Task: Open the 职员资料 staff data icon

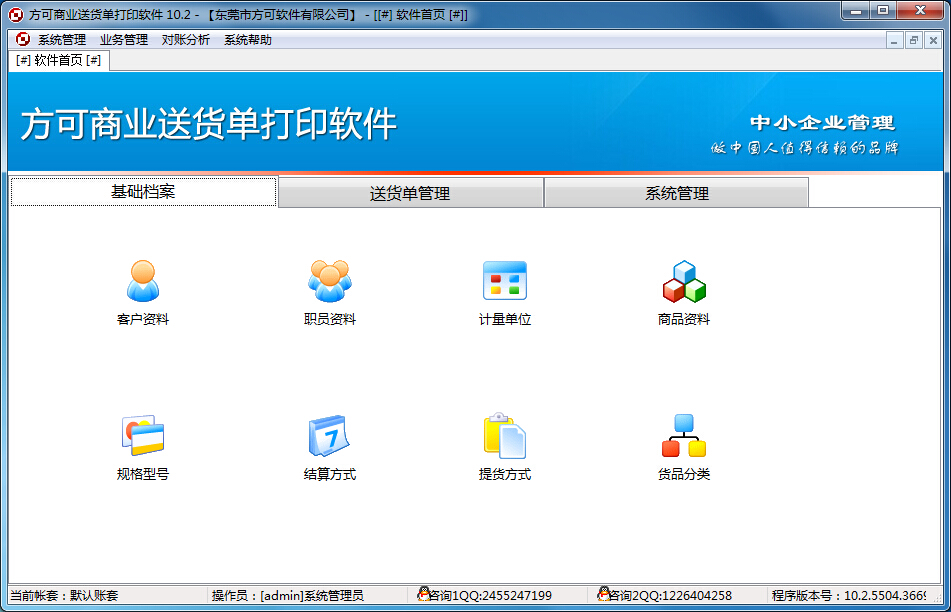Action: (x=329, y=281)
